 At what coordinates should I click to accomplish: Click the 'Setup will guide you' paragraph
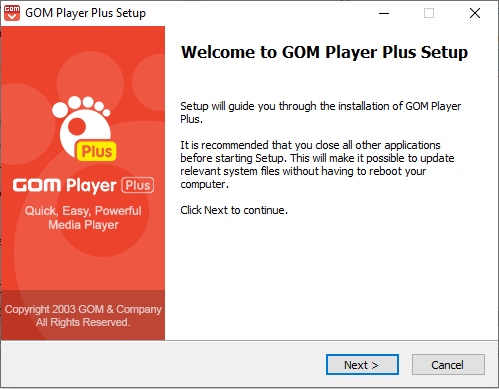tap(321, 112)
